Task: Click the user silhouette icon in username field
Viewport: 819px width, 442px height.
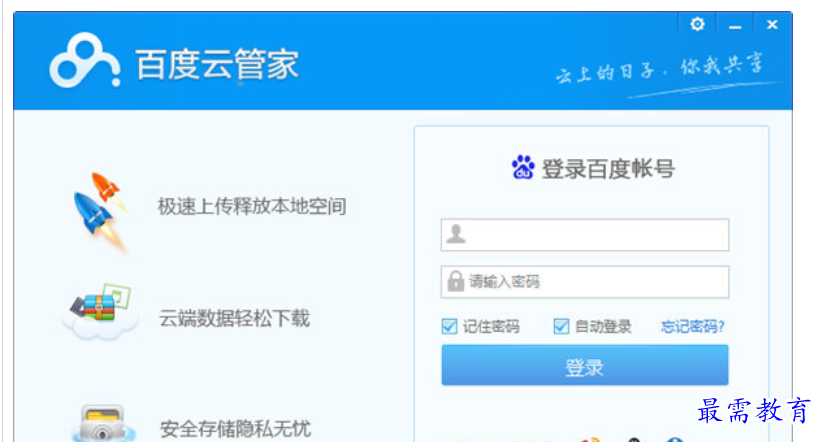Action: pyautogui.click(x=455, y=234)
